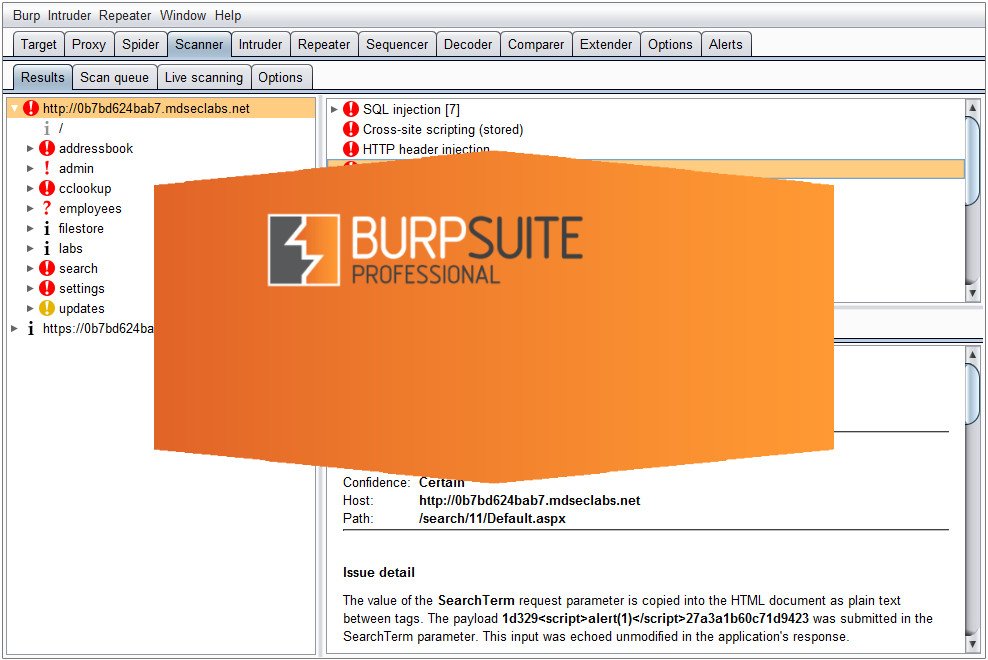988x660 pixels.
Task: Select the settings entry in the tree
Action: [82, 288]
